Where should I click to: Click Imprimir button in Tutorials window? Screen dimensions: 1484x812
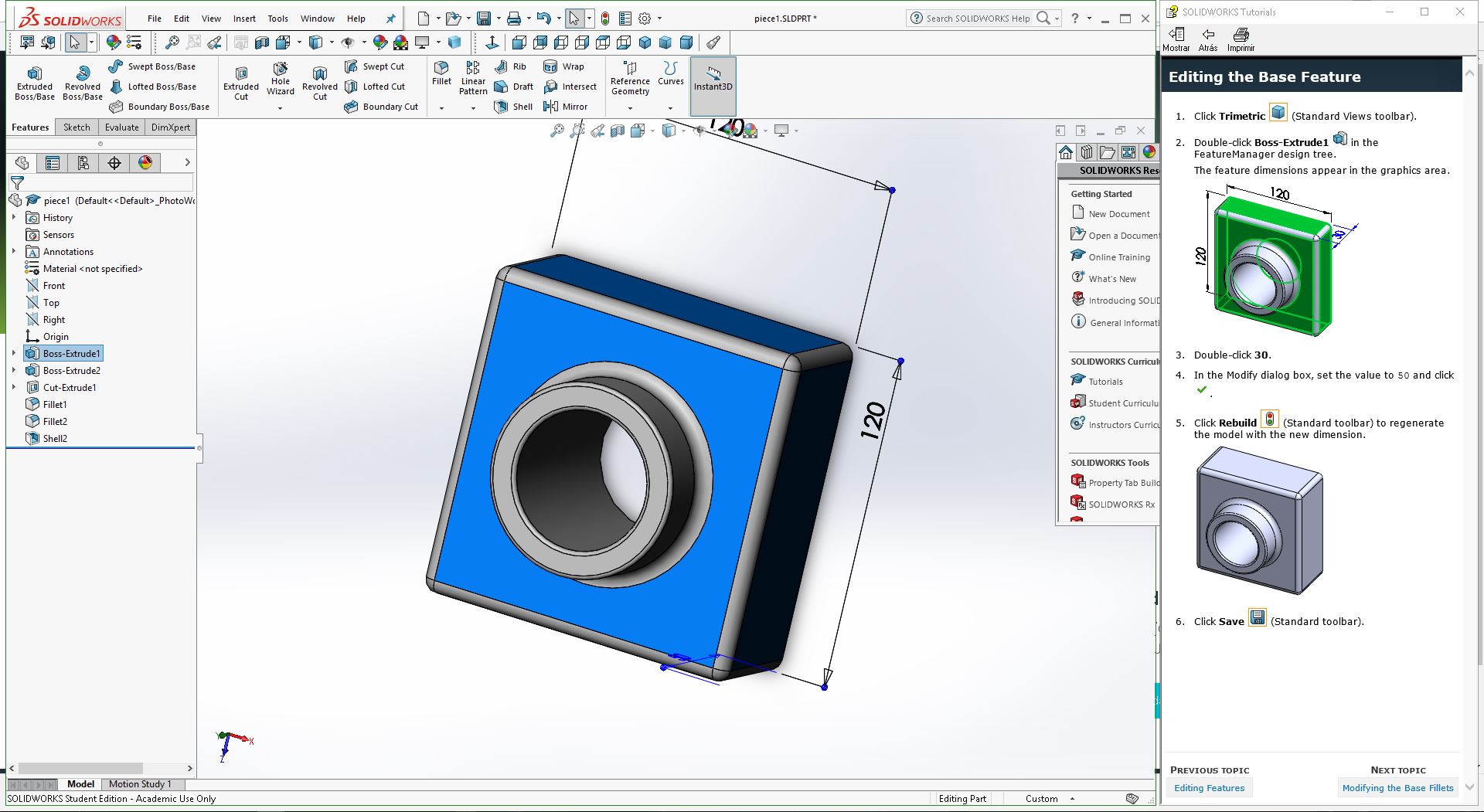click(1241, 39)
